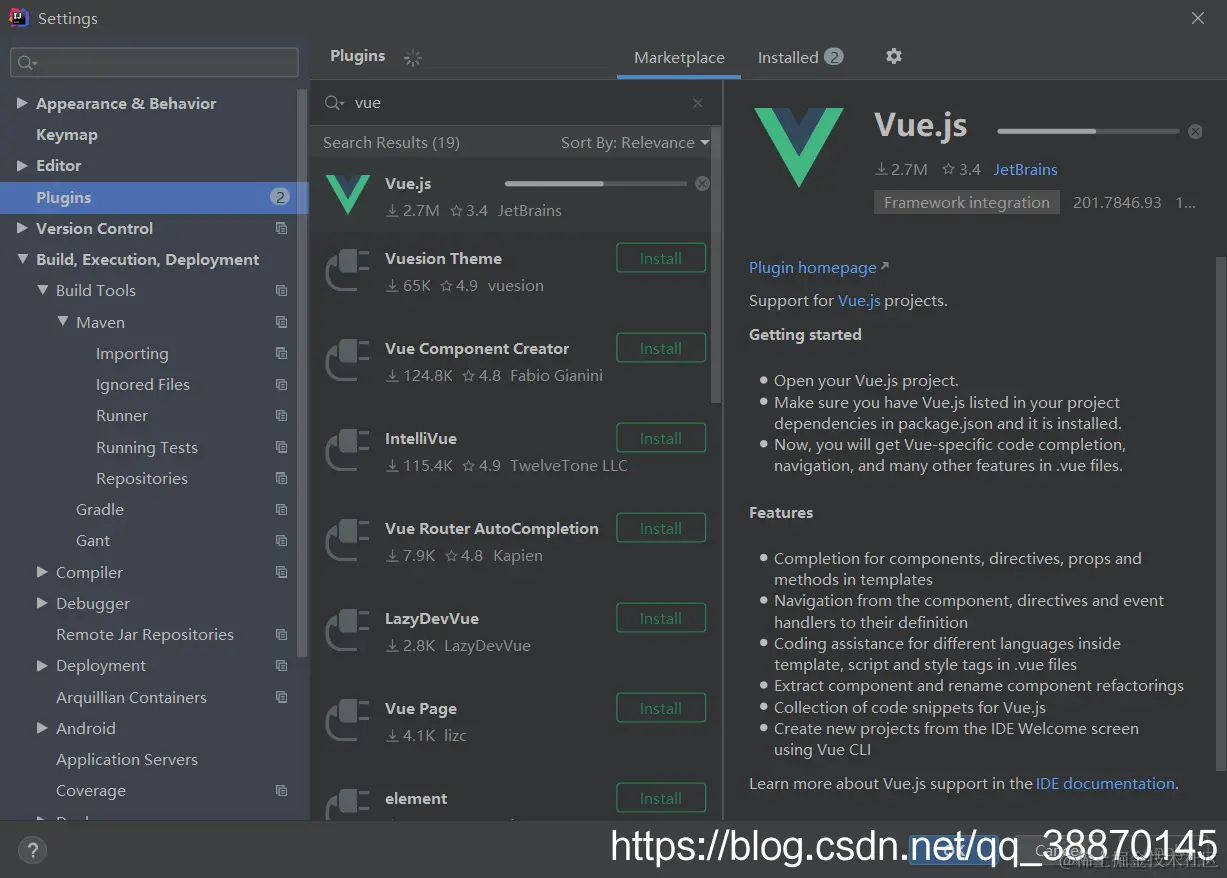Open the plugins gear settings menu
The image size is (1227, 878).
point(894,56)
